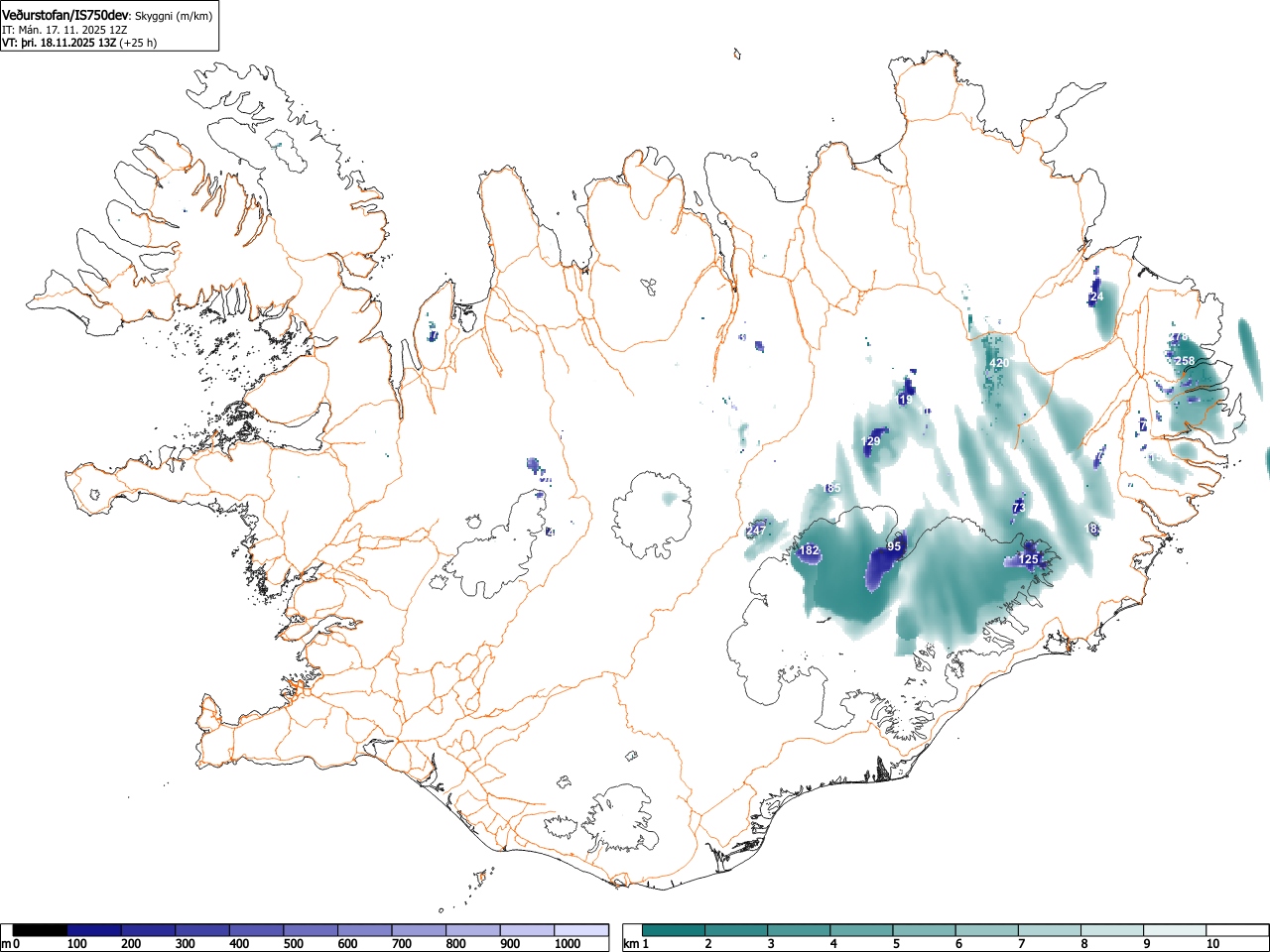Click the 200–300 m legend swatch
1270x952 pixels.
(x=149, y=930)
